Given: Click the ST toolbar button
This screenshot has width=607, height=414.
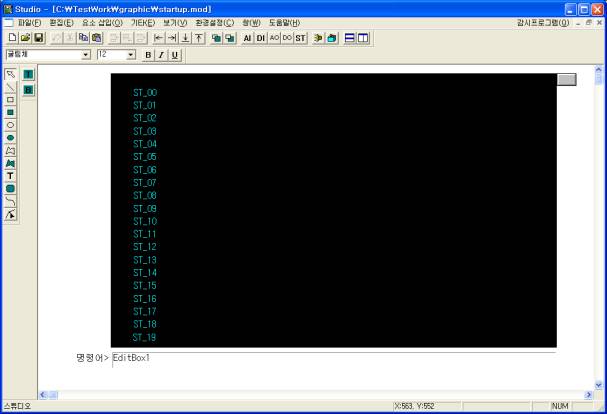Looking at the screenshot, I should pyautogui.click(x=300, y=38).
